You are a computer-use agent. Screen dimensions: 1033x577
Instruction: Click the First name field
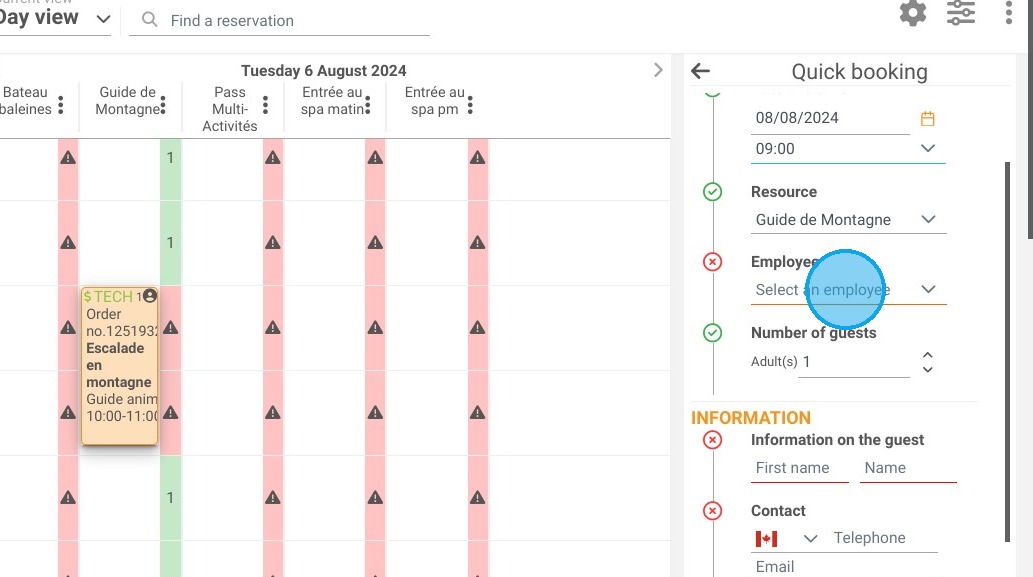(x=800, y=468)
